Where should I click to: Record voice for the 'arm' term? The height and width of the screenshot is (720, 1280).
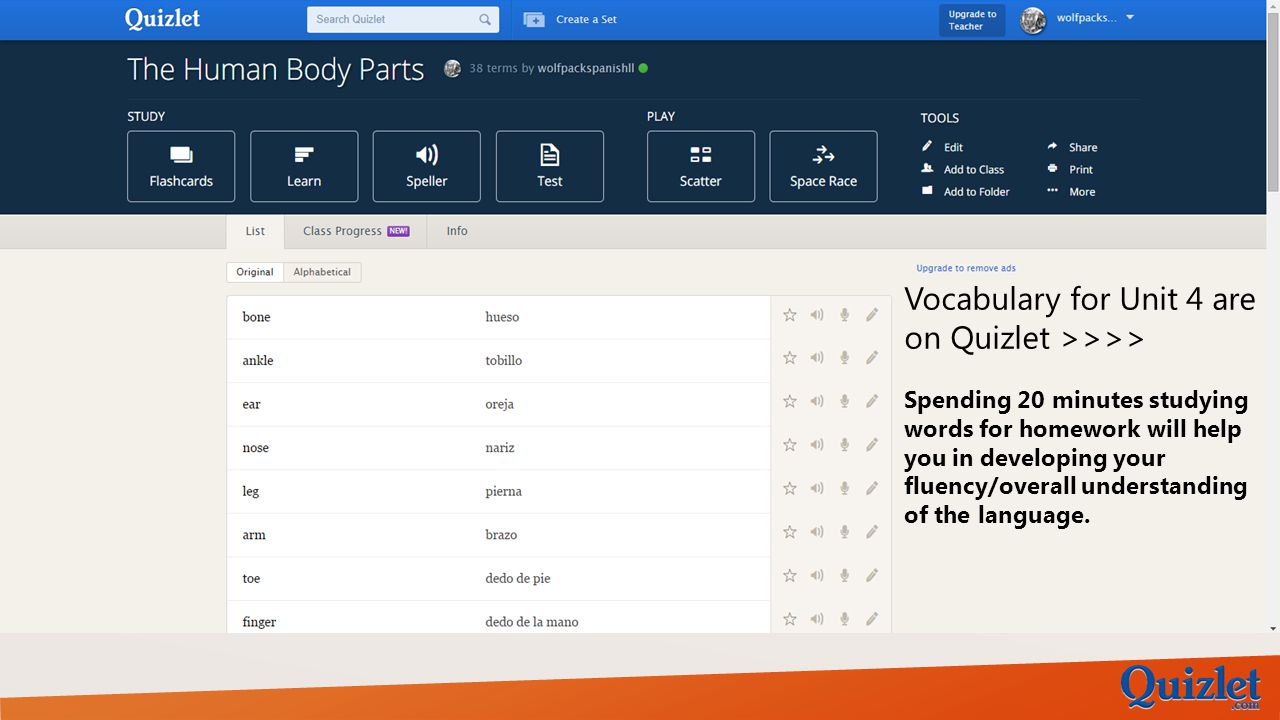844,532
